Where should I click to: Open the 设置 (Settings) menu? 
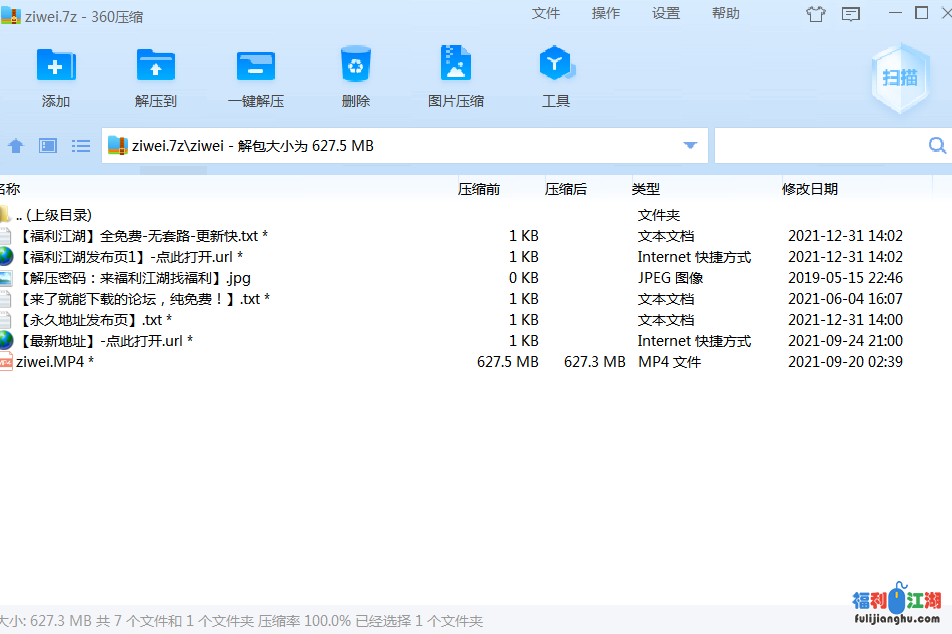666,13
